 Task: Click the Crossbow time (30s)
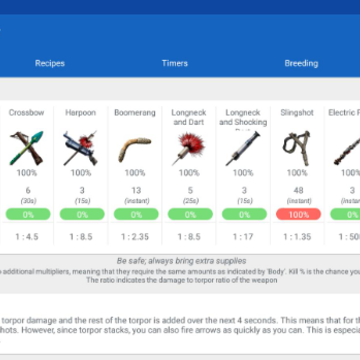point(28,201)
